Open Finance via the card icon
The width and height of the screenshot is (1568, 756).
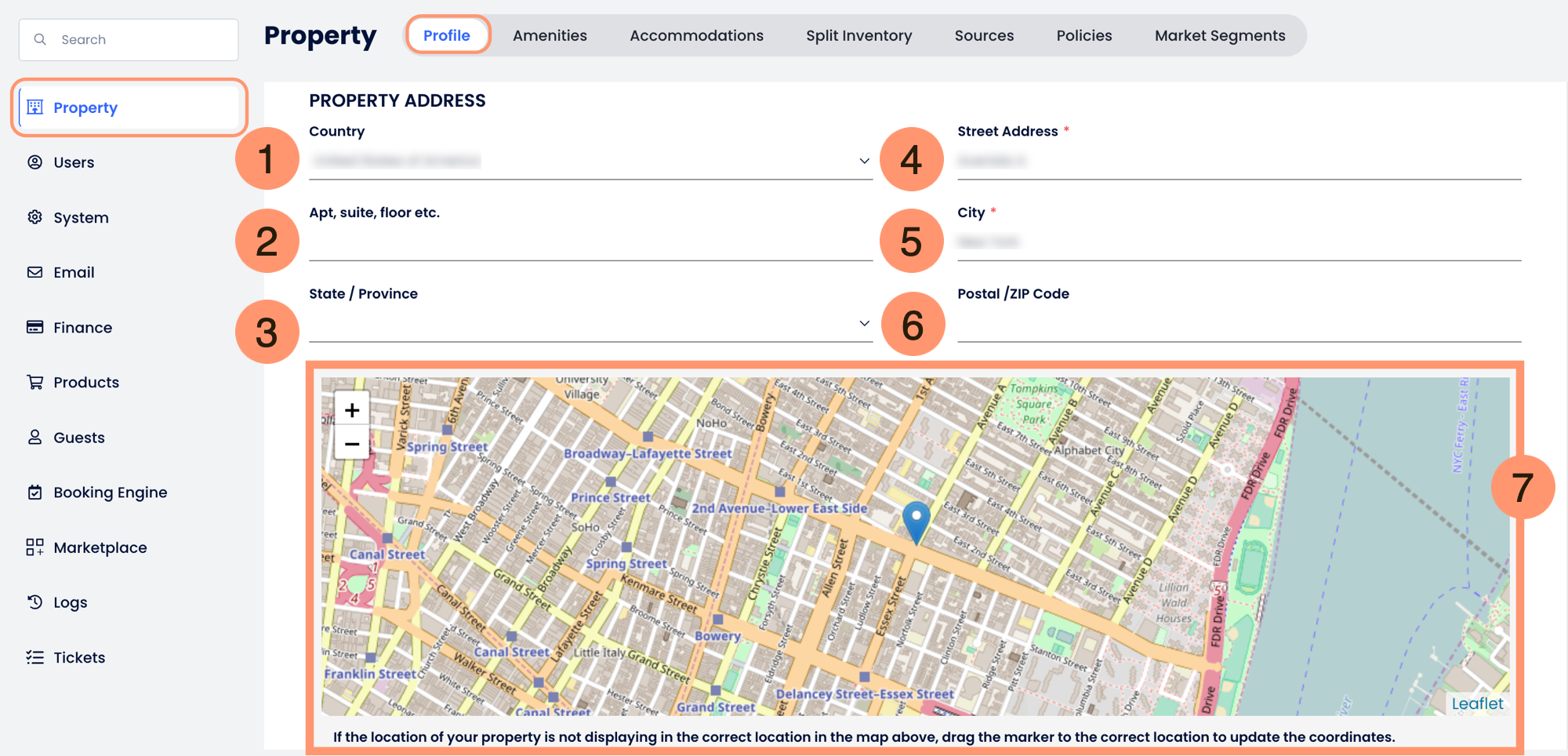(35, 327)
